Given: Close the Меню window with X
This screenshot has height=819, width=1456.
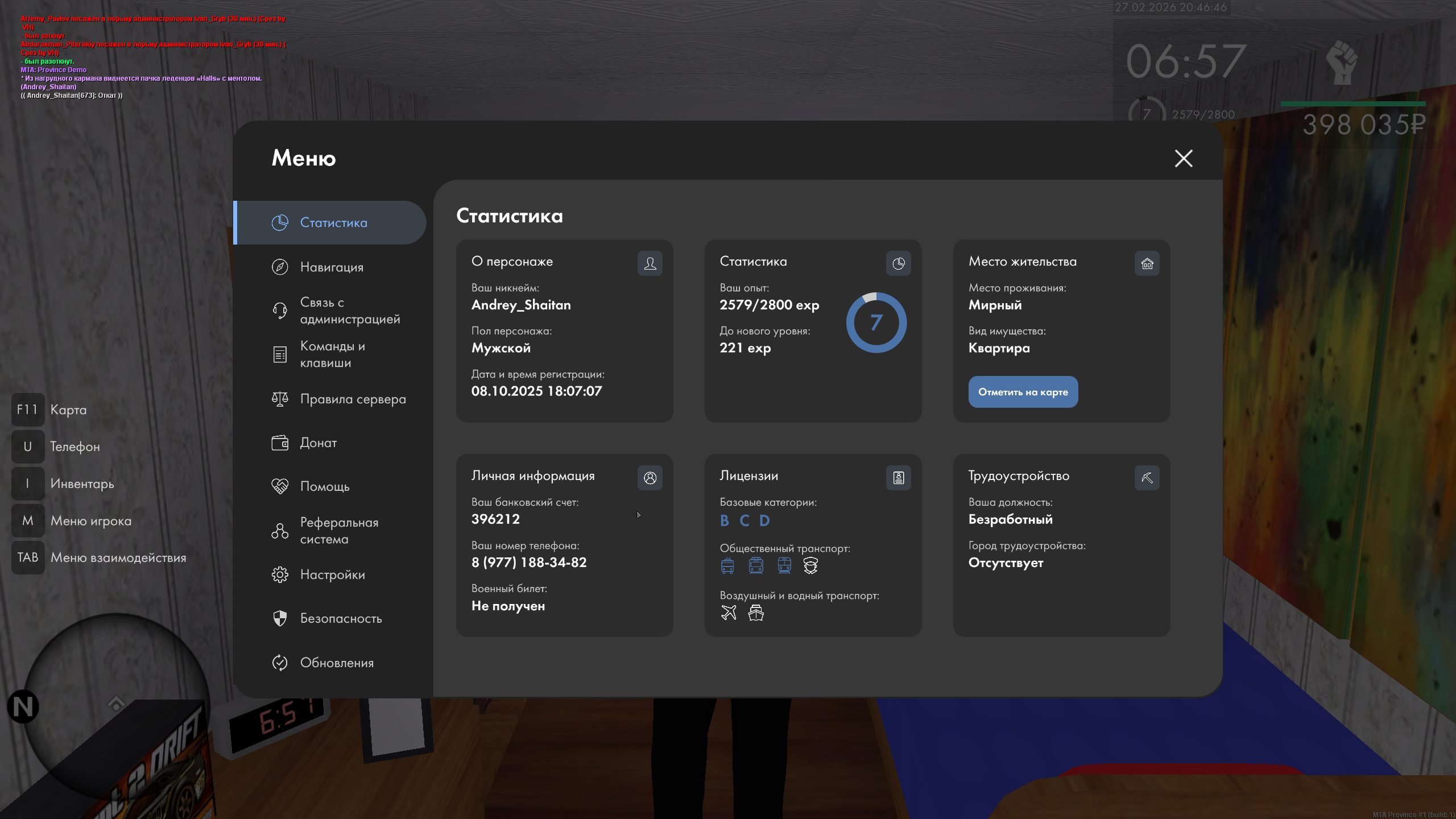Looking at the screenshot, I should click(x=1184, y=158).
